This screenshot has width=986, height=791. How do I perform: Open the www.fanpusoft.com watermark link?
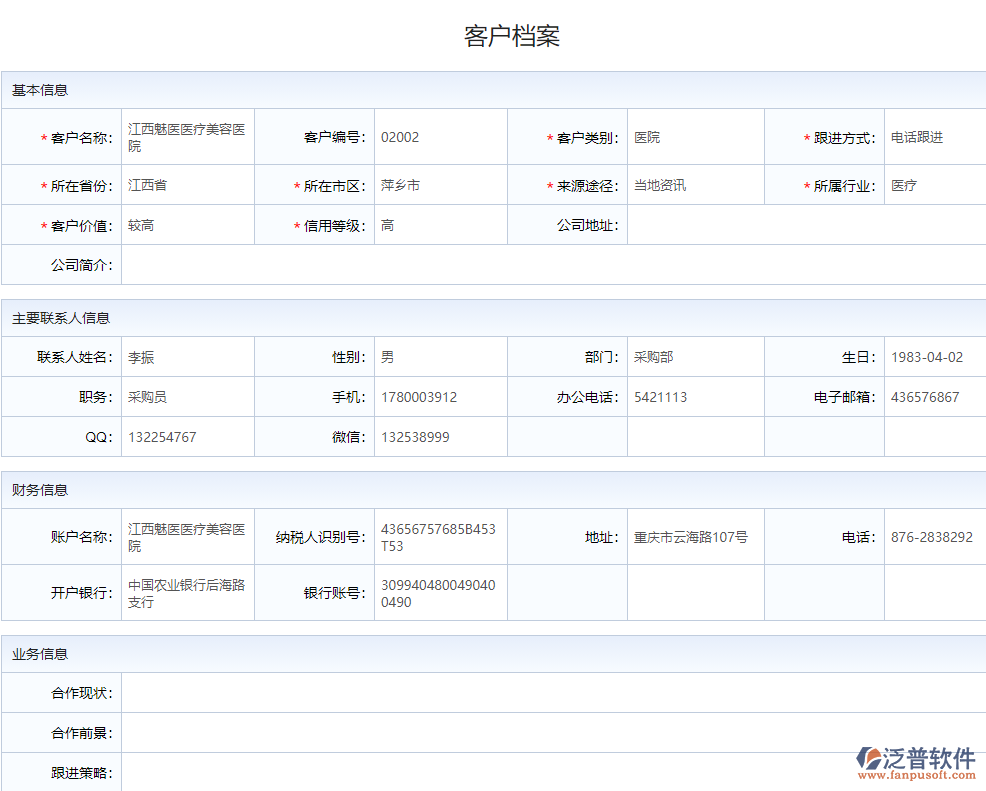click(916, 775)
